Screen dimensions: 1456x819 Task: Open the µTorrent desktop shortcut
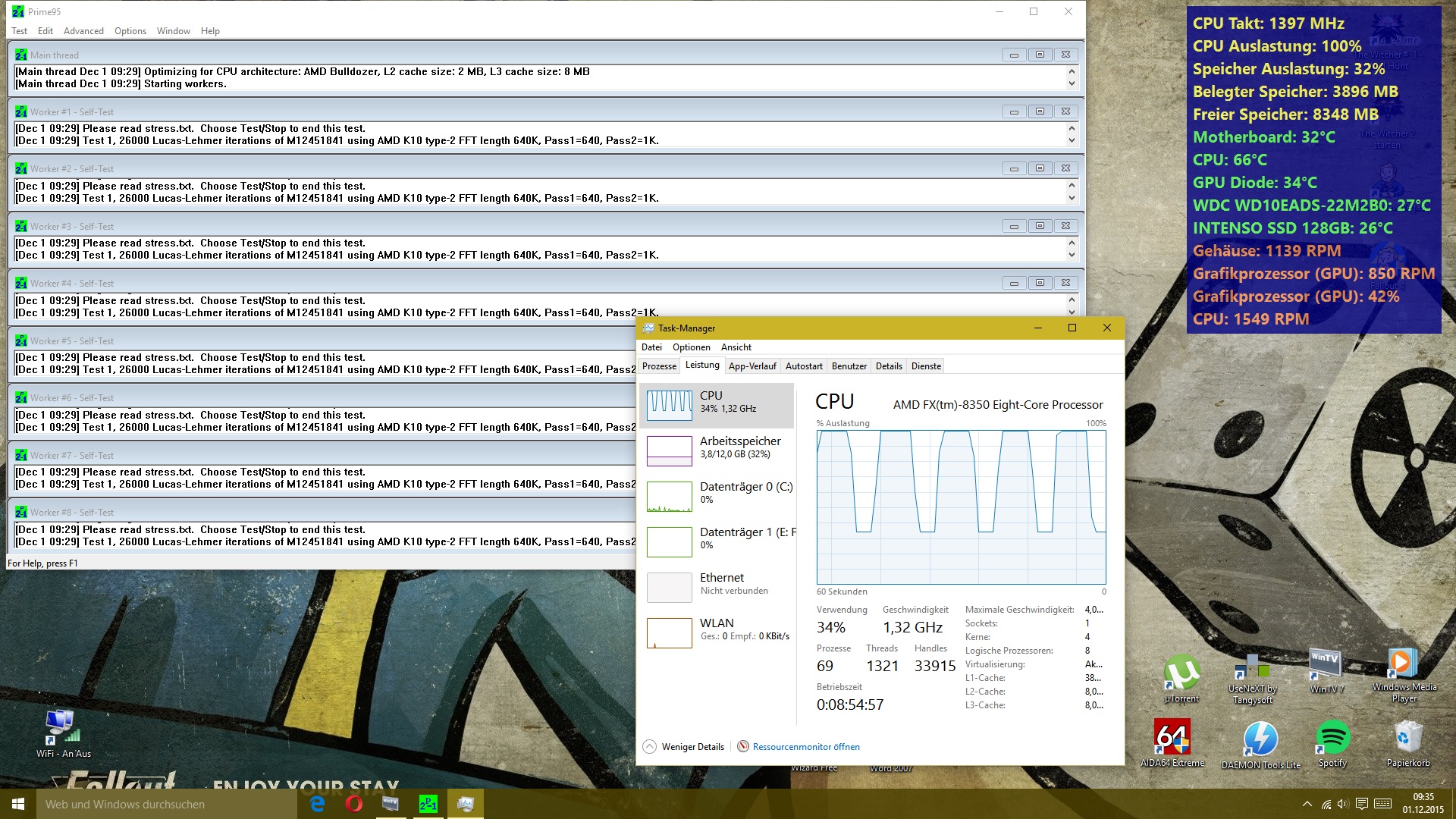(x=1181, y=672)
